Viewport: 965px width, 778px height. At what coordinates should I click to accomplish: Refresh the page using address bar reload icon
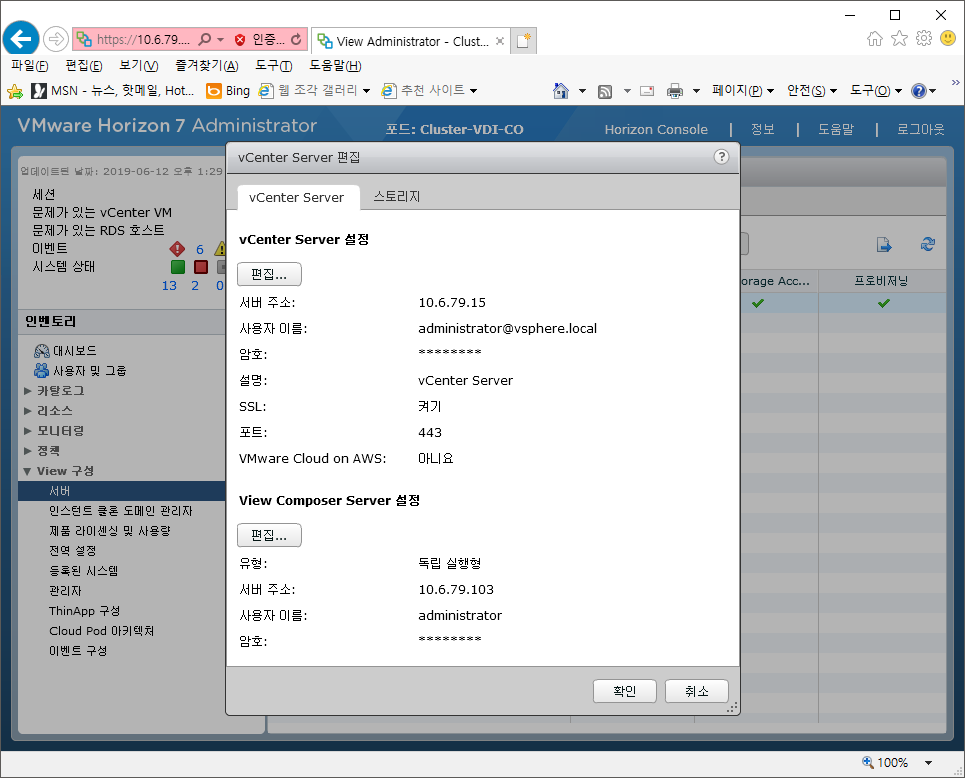tap(296, 39)
